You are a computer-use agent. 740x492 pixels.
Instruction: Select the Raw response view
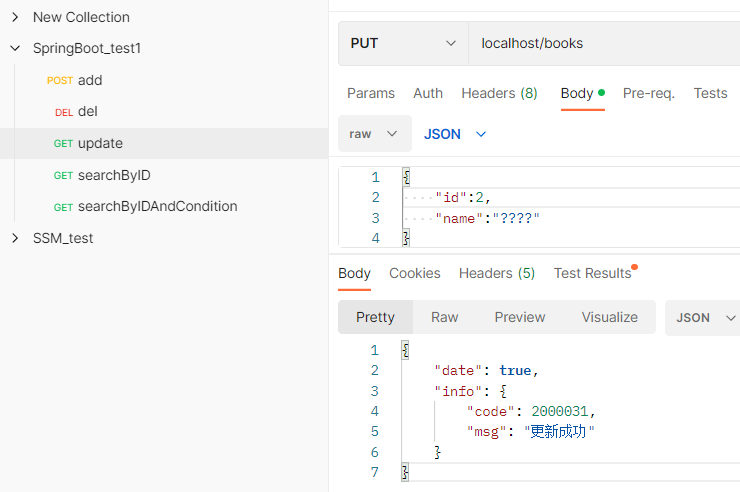(x=444, y=317)
